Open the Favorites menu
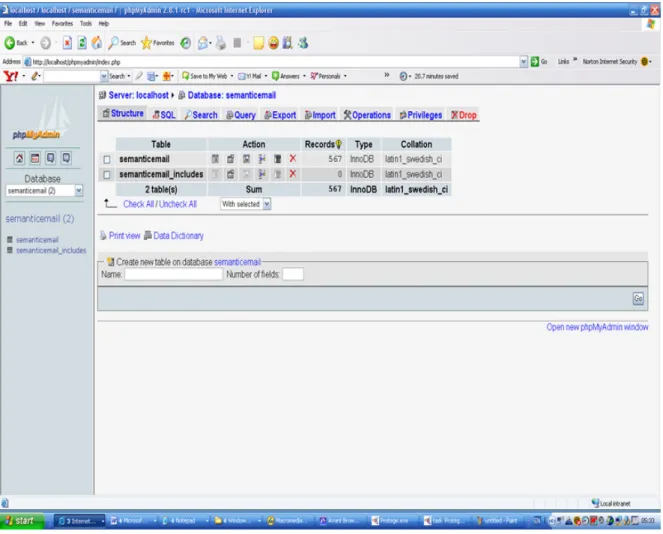 [x=63, y=24]
